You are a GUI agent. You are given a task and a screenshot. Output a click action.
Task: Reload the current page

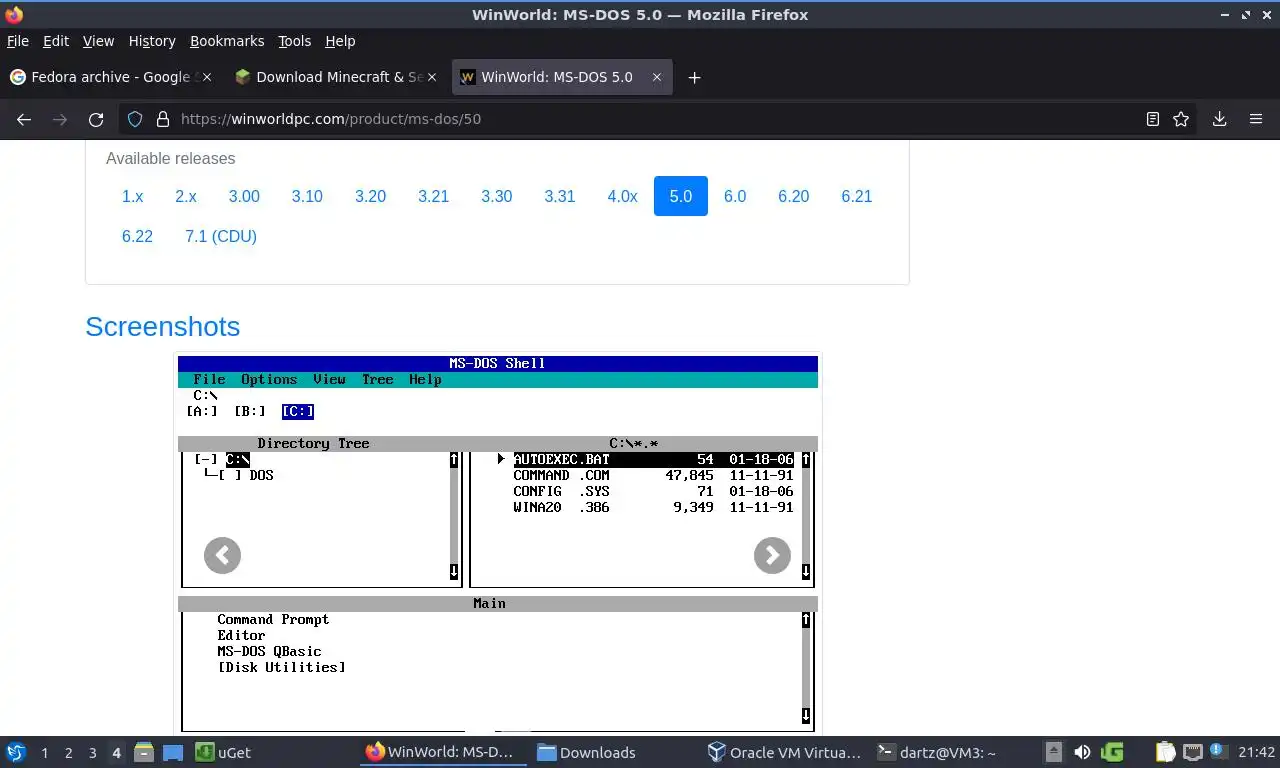[96, 119]
